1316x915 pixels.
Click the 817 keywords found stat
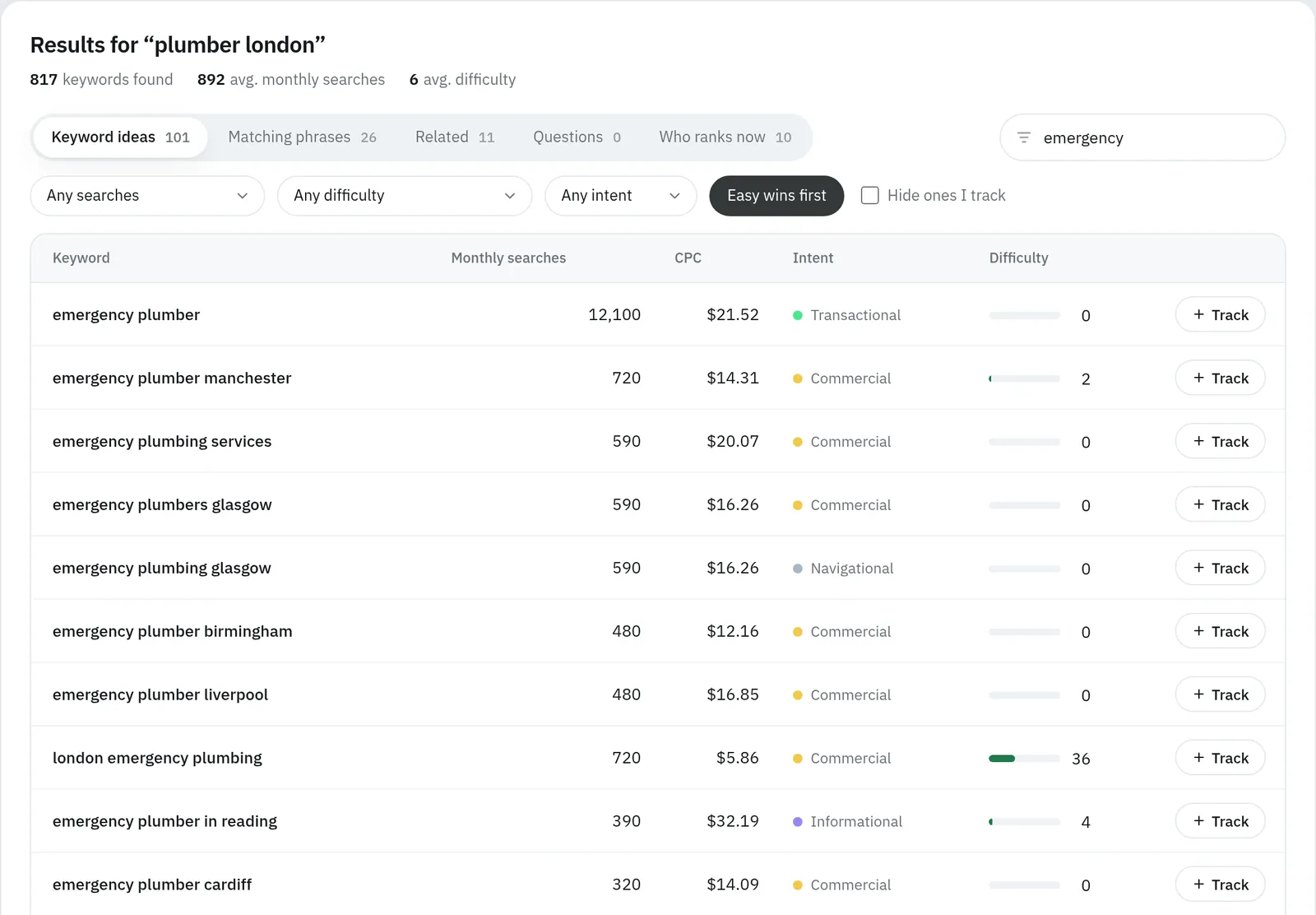pos(101,80)
